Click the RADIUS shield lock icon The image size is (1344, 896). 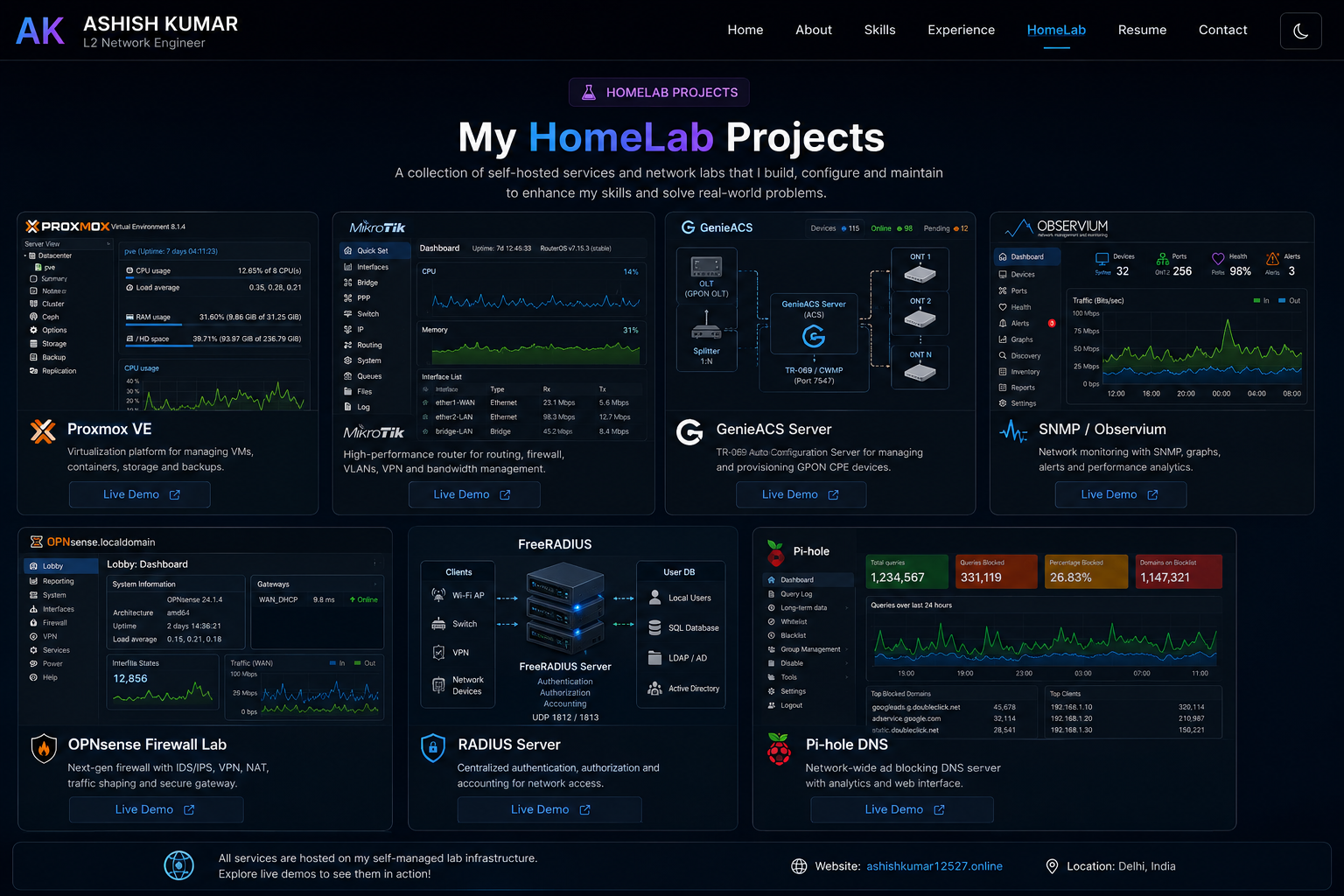click(x=433, y=748)
